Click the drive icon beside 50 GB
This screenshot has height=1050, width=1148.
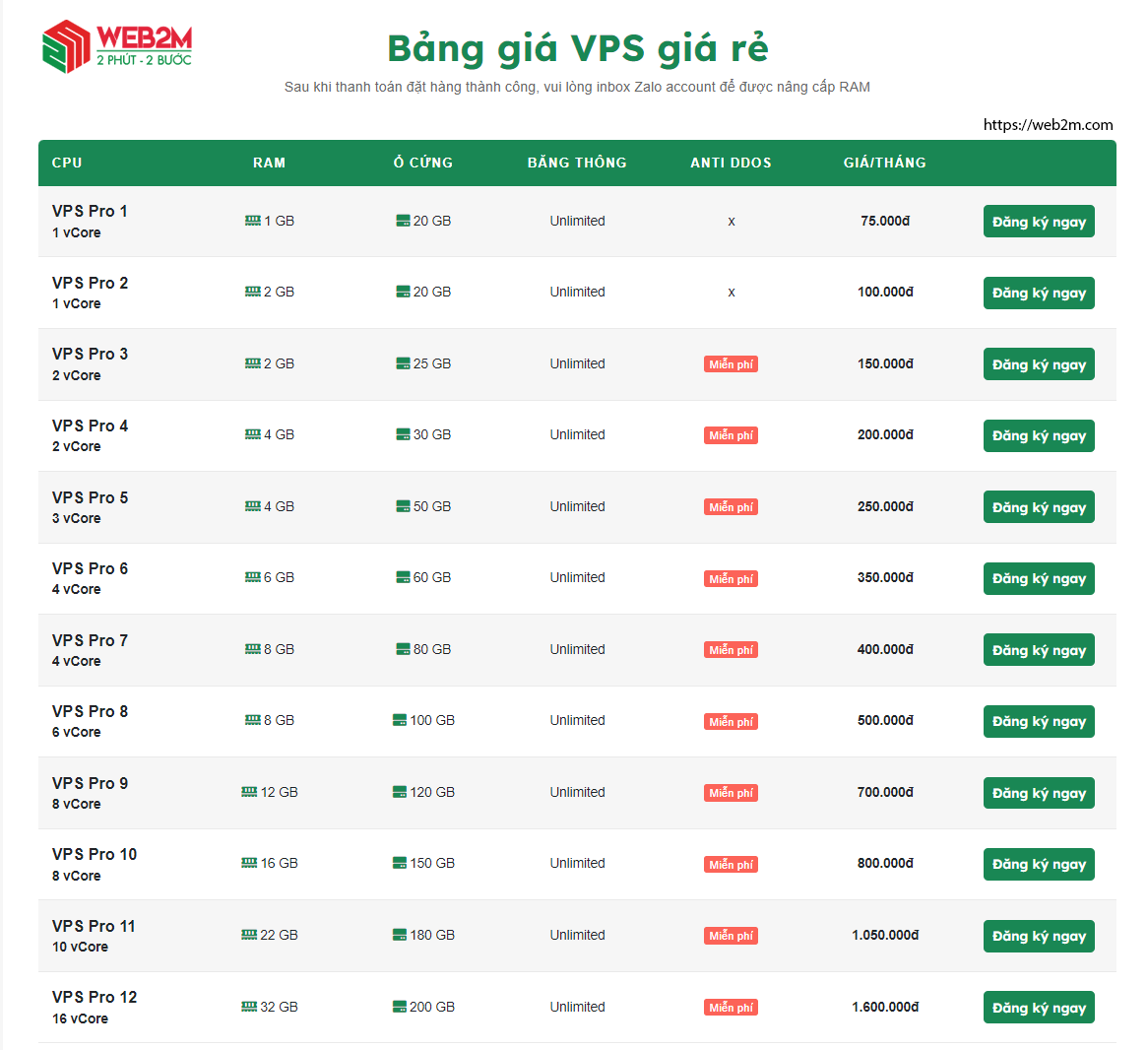click(x=402, y=506)
